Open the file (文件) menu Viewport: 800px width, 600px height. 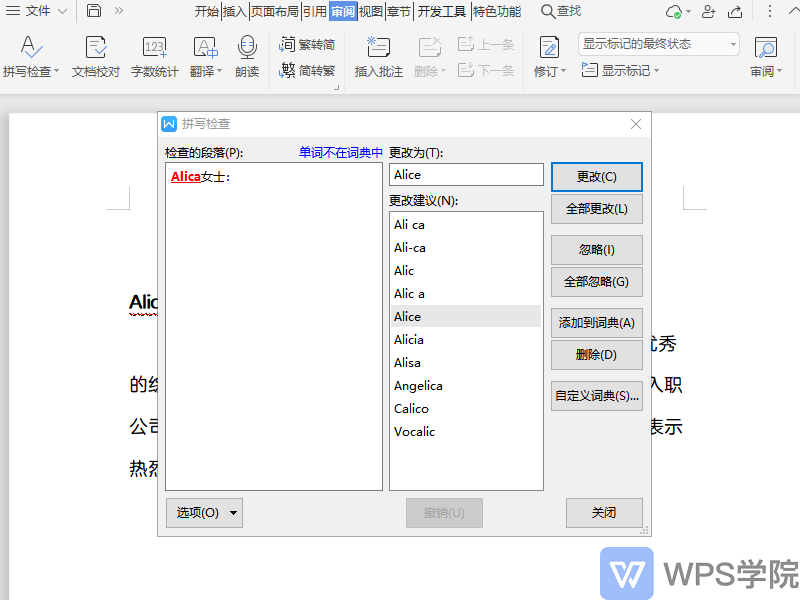(x=38, y=11)
